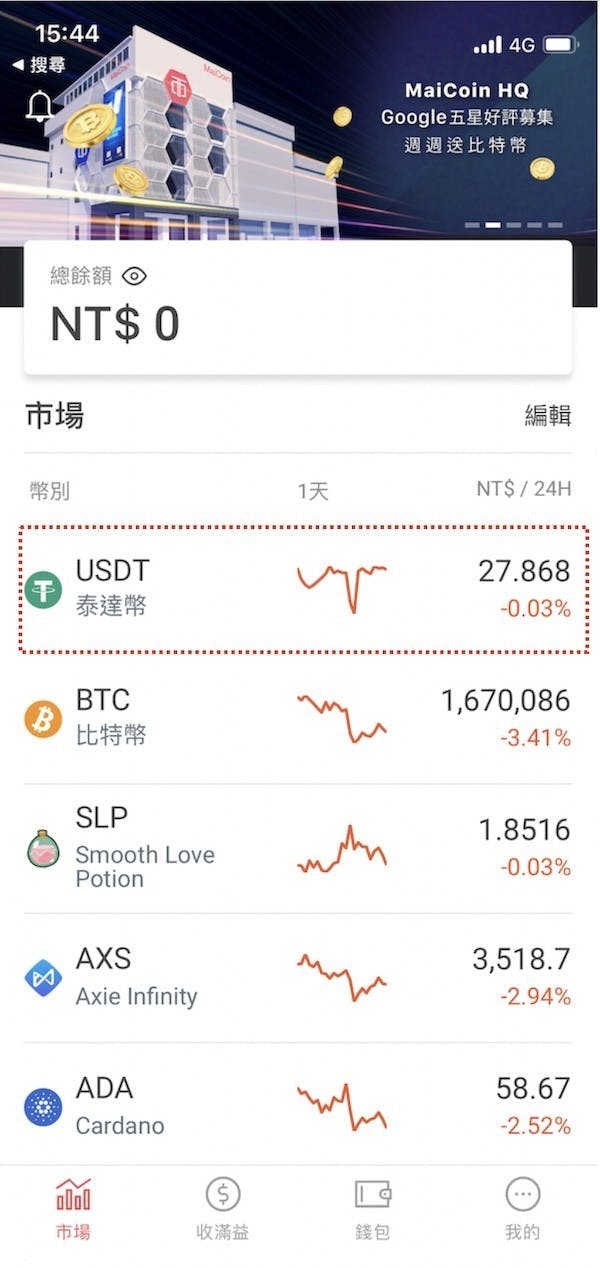
Task: Open the USDT sparkline chart
Action: click(341, 585)
